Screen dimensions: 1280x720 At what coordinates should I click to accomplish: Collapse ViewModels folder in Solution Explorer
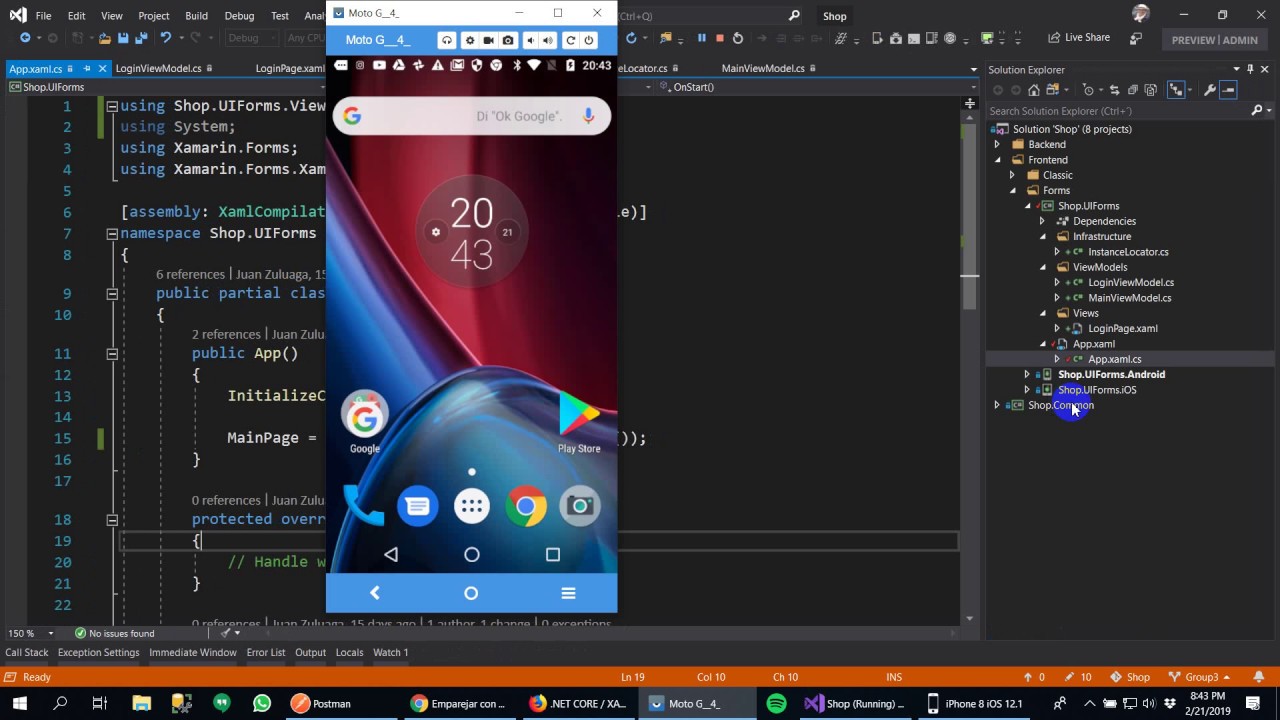tap(1042, 267)
